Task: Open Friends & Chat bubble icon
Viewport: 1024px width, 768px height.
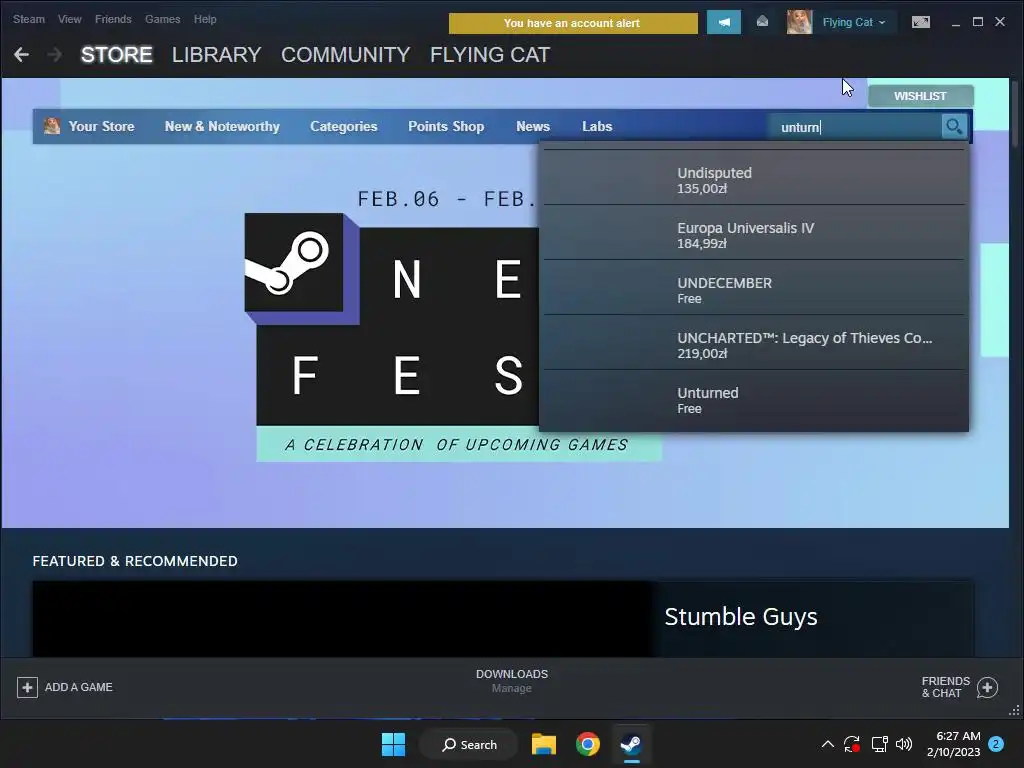Action: point(987,687)
